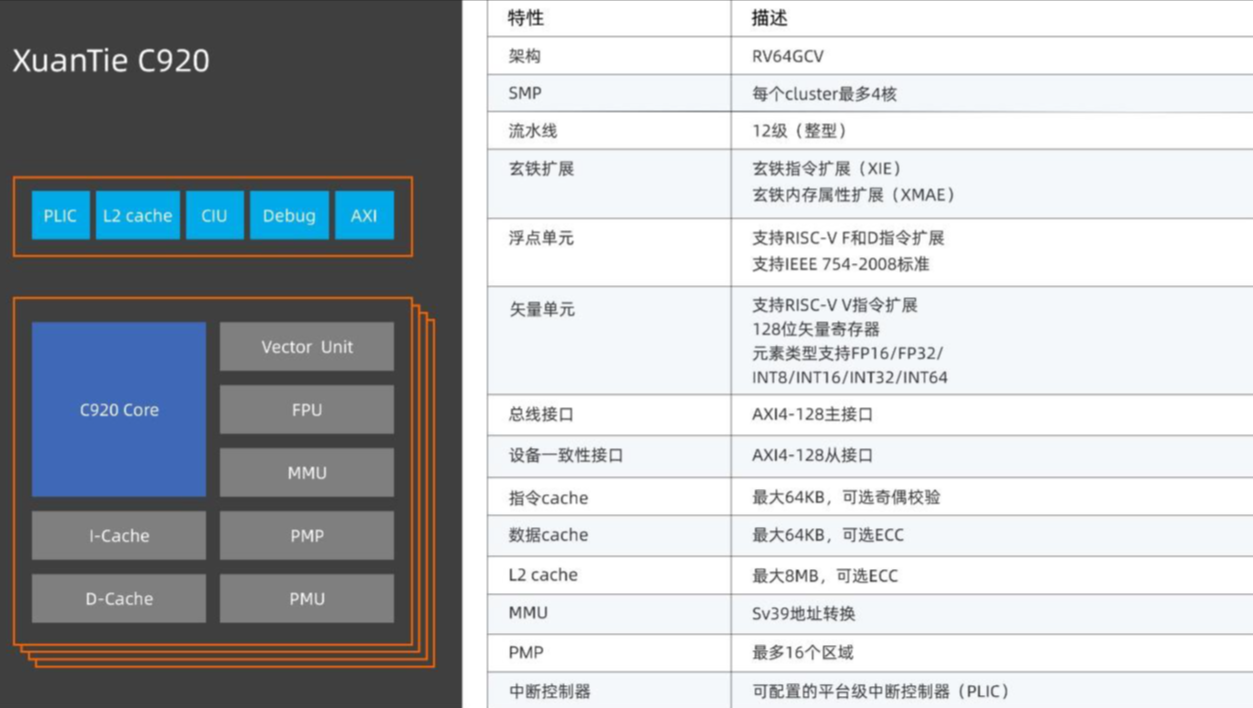Click the 流水线 row label

[533, 130]
